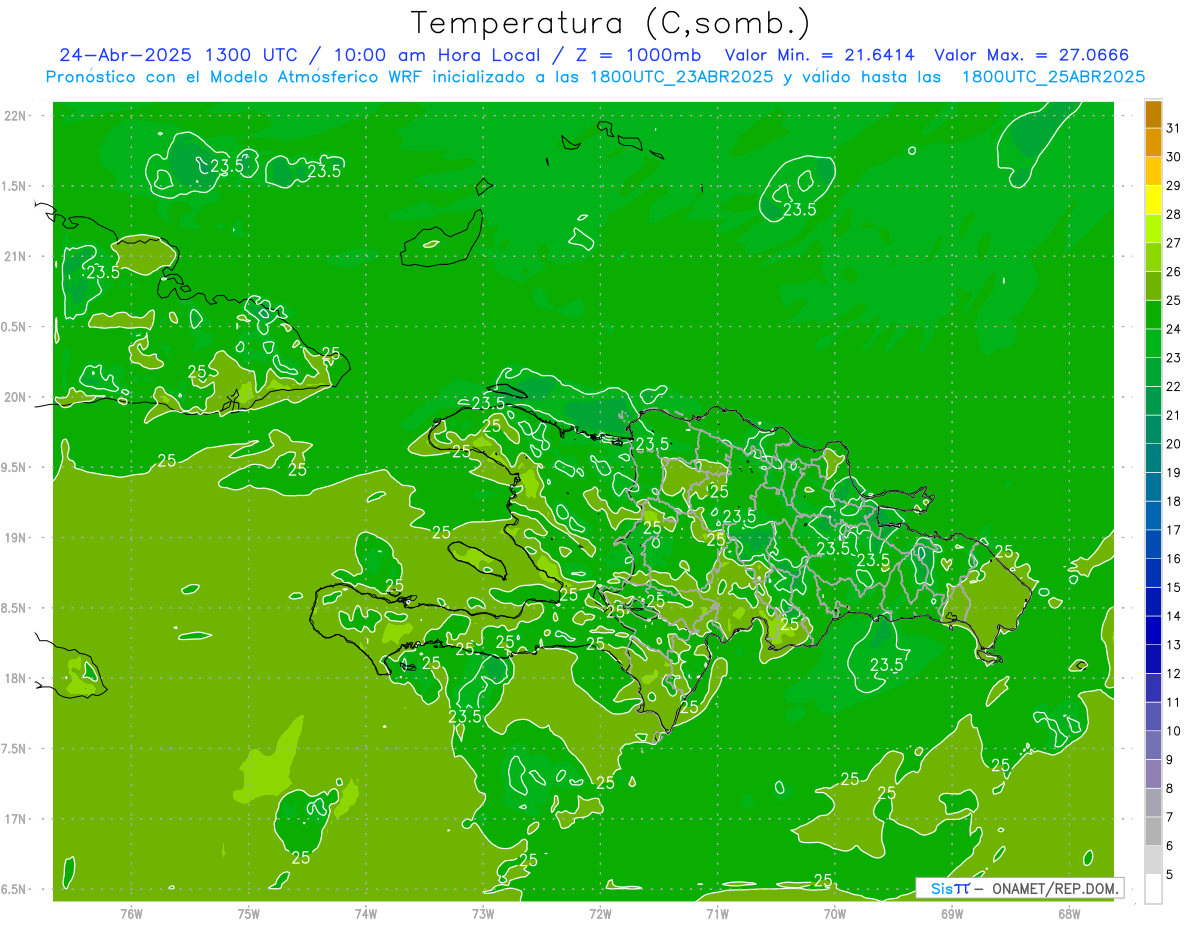
Task: Click the "73W" longitude axis label
Action: 483,914
